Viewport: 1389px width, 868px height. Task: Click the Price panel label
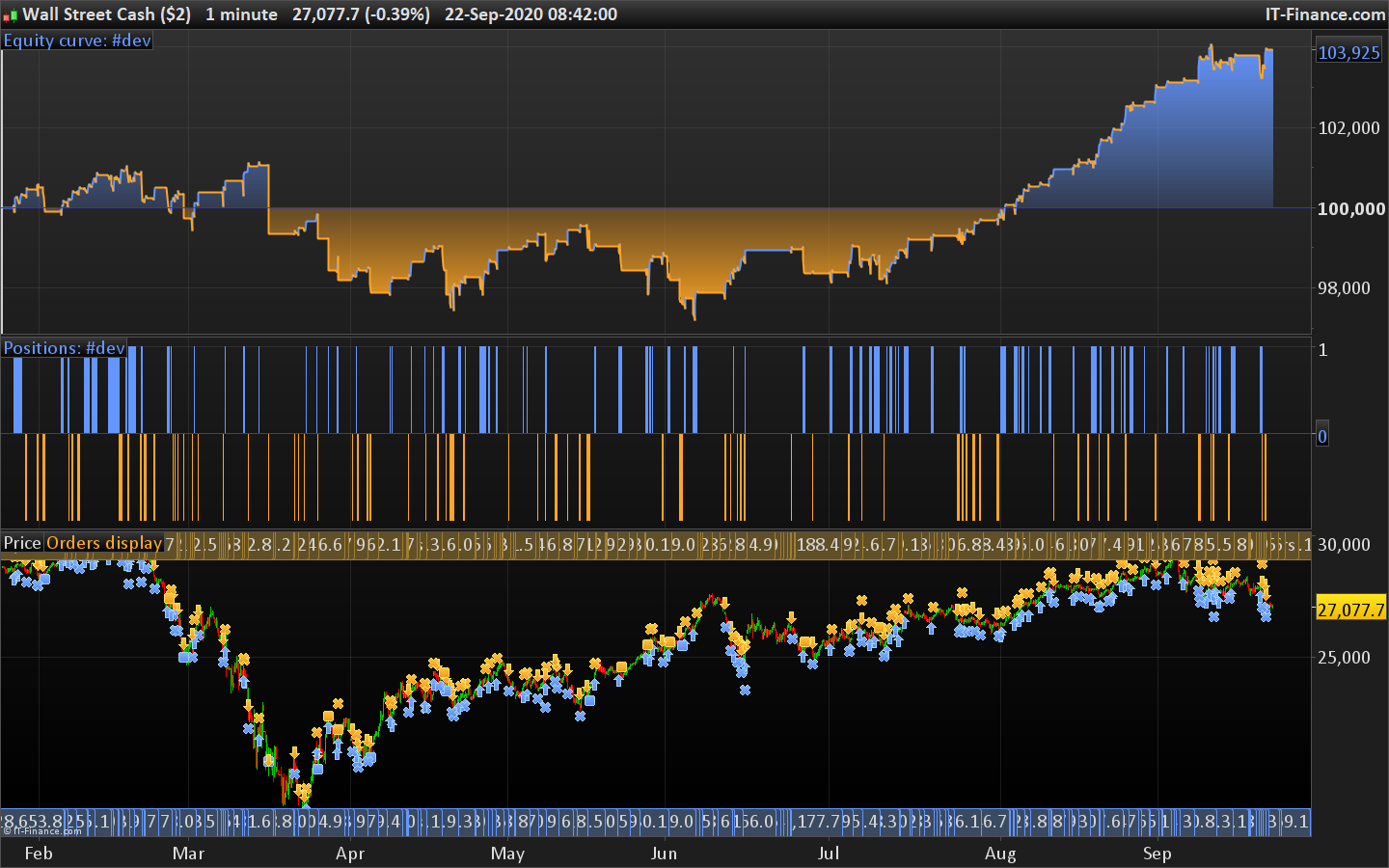coord(22,543)
